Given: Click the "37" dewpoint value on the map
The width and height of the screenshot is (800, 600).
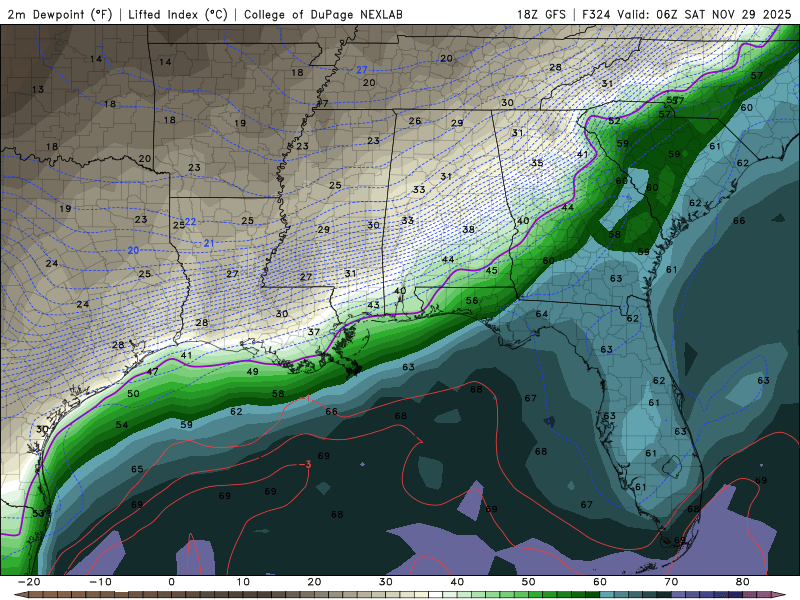Looking at the screenshot, I should [313, 332].
